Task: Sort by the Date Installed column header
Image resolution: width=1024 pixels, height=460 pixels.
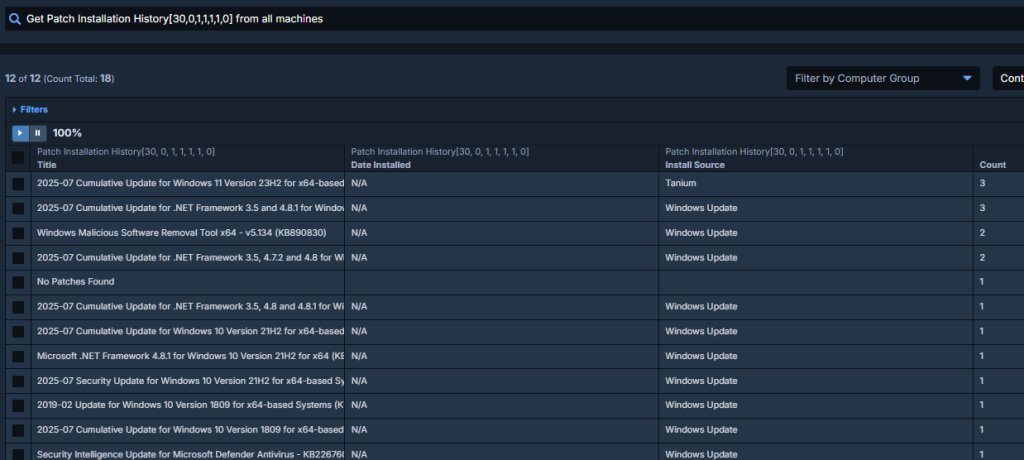Action: pos(380,165)
